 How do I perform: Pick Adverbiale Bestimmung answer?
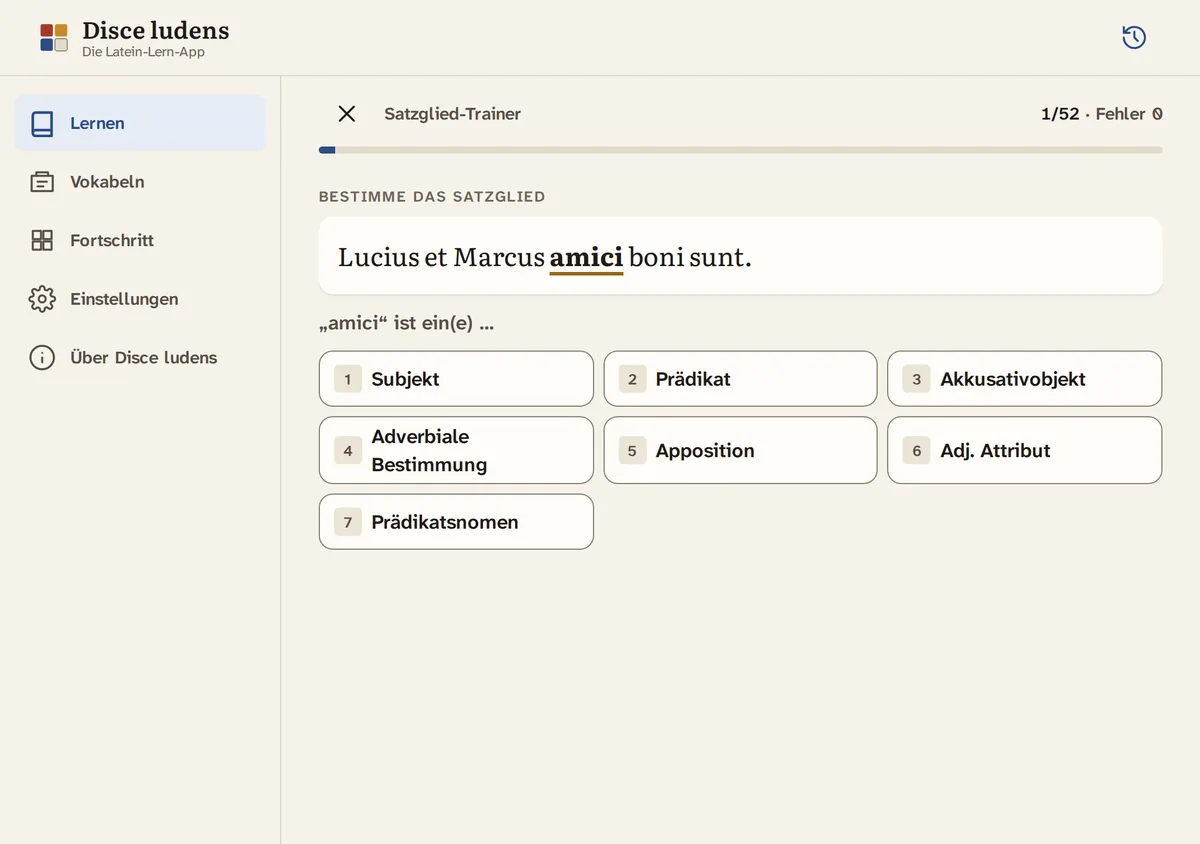(x=456, y=450)
